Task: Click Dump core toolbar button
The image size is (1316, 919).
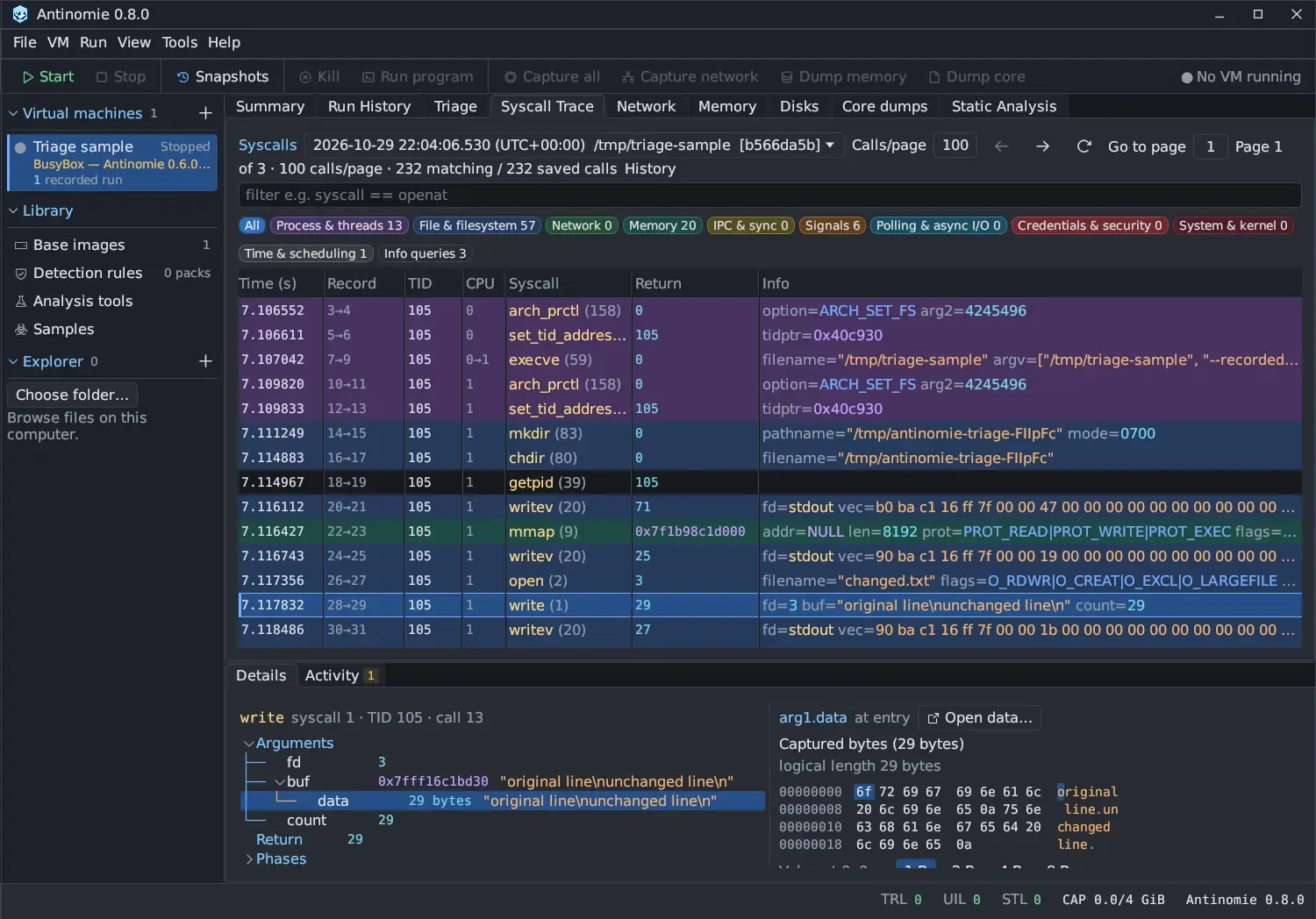Action: point(976,77)
